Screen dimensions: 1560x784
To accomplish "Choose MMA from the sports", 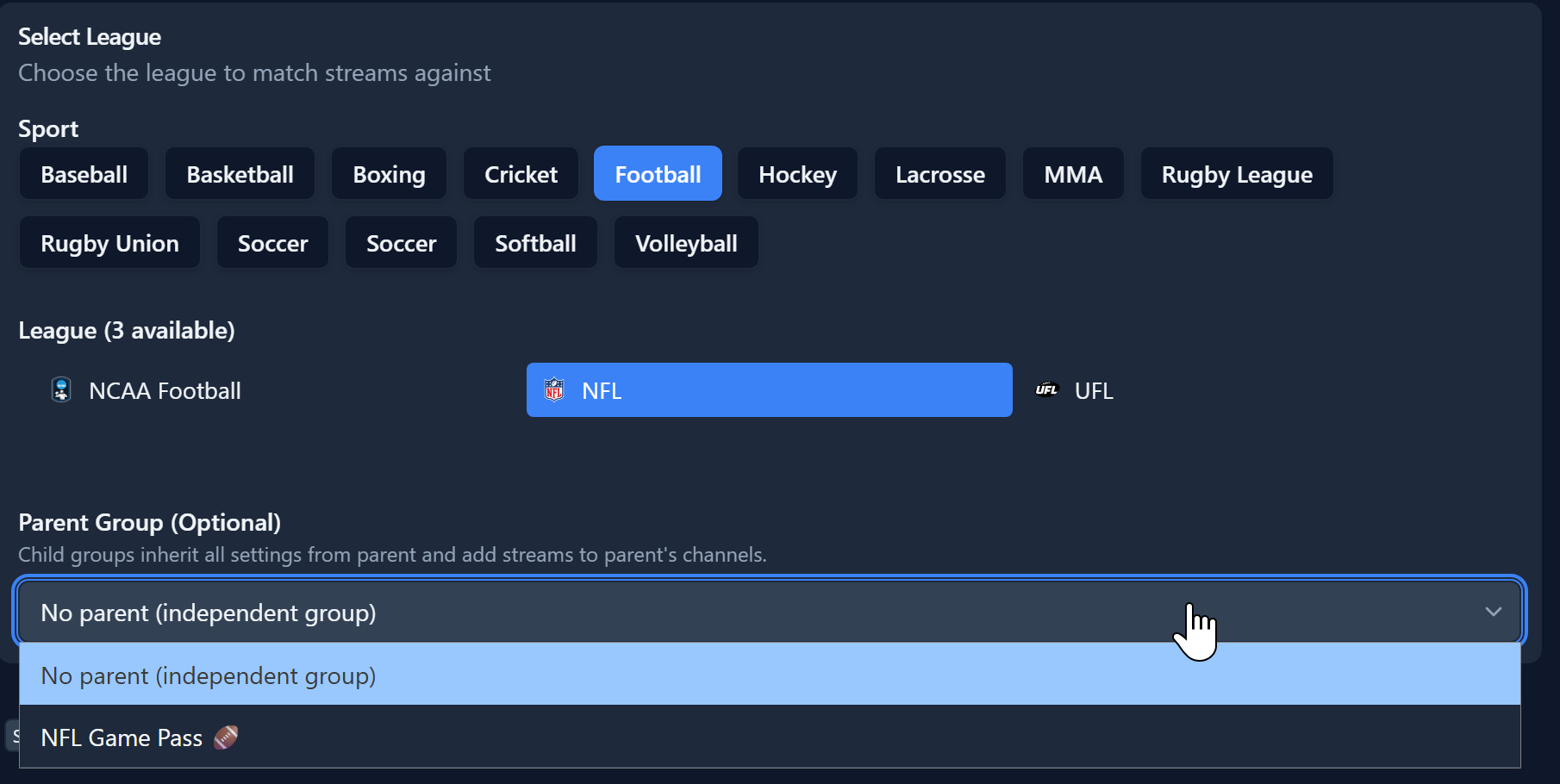I will [x=1073, y=174].
